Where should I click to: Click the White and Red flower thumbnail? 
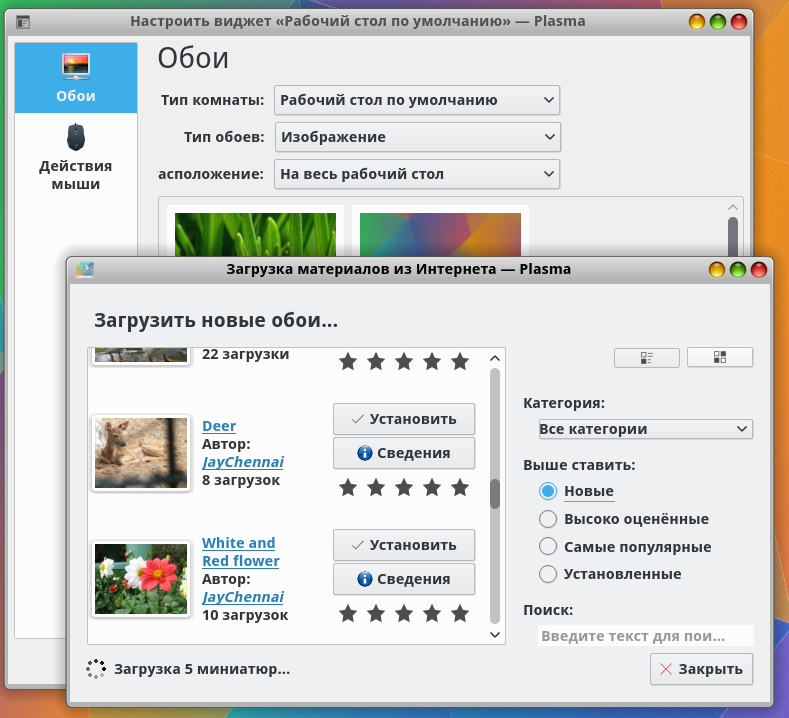point(141,579)
